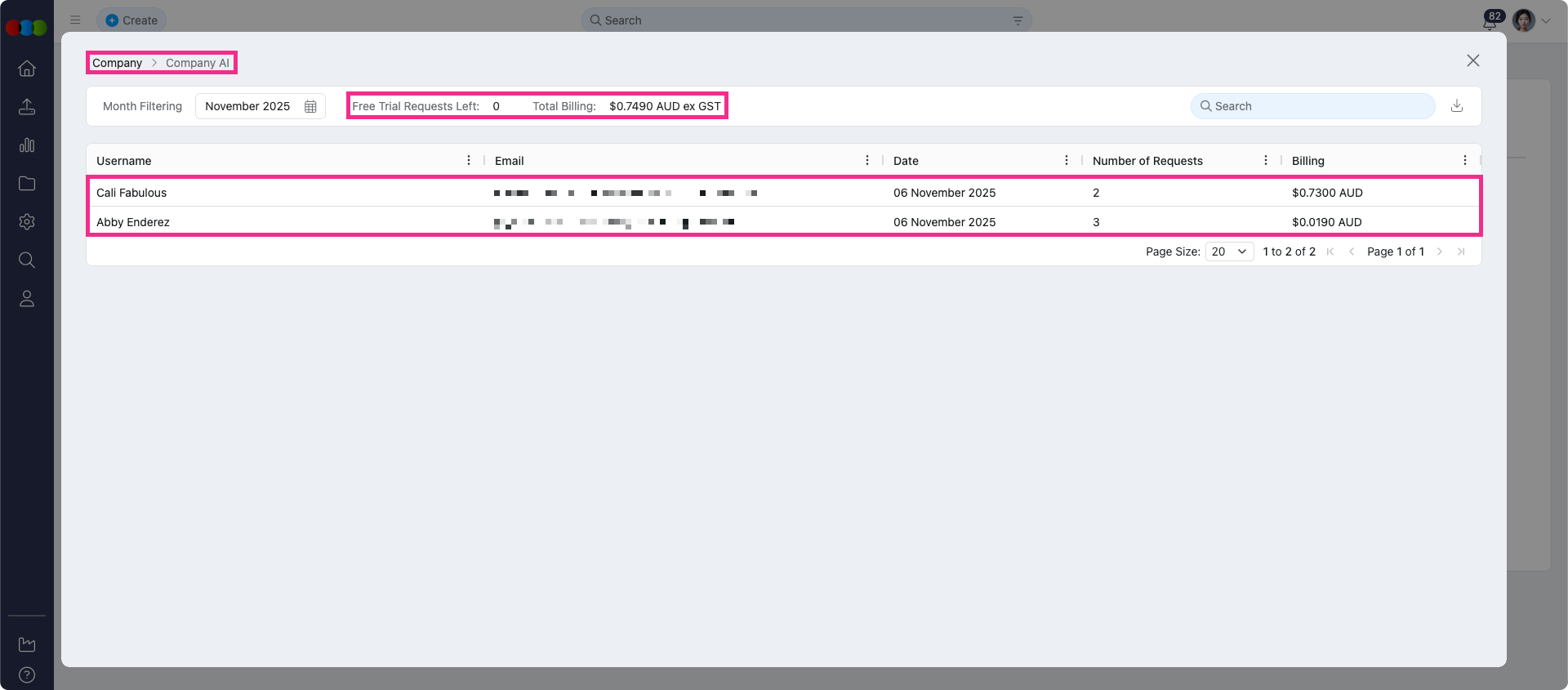Open the notifications bell with 82 badge

(1490, 21)
